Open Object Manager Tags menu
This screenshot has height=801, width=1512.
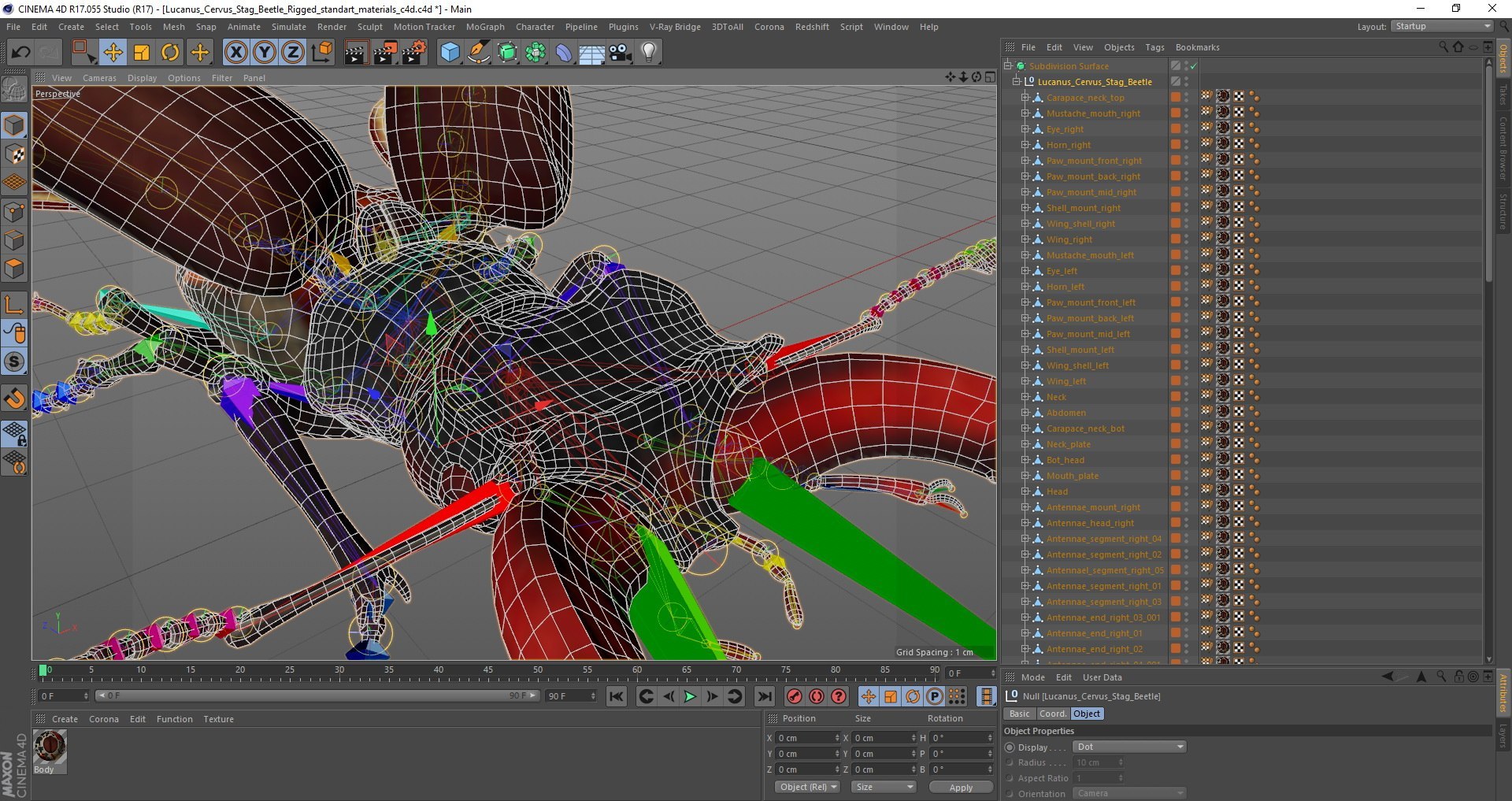pos(1154,47)
